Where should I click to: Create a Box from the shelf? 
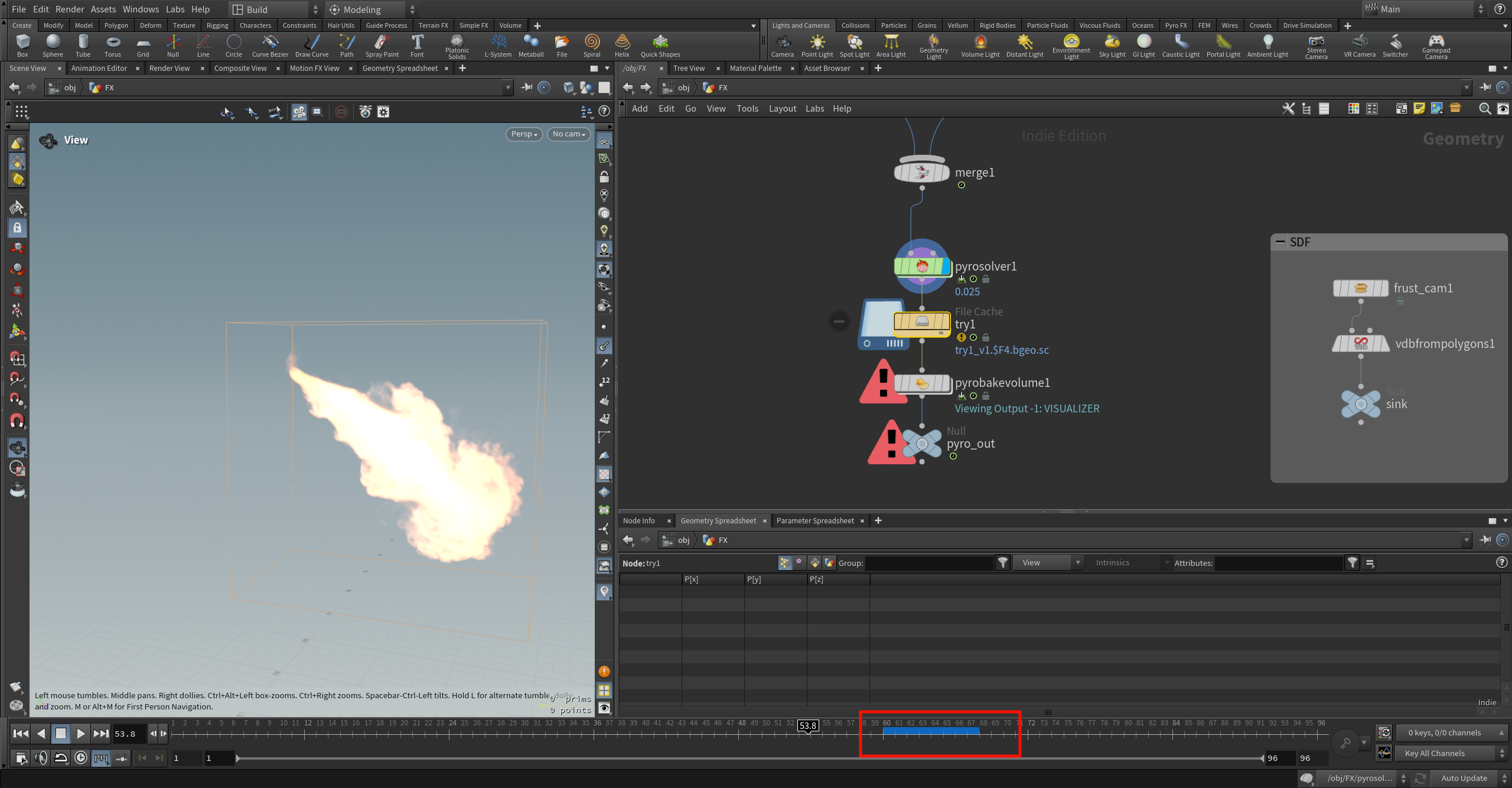click(x=22, y=45)
